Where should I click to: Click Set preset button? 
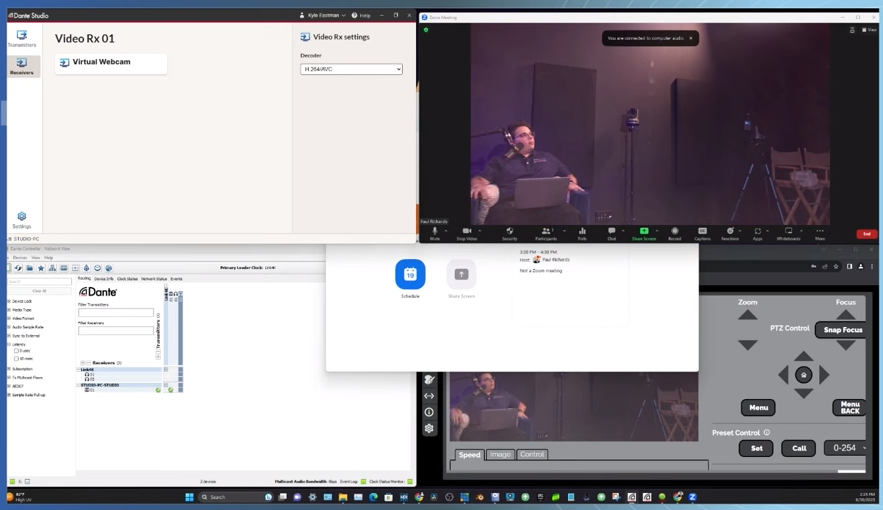756,448
